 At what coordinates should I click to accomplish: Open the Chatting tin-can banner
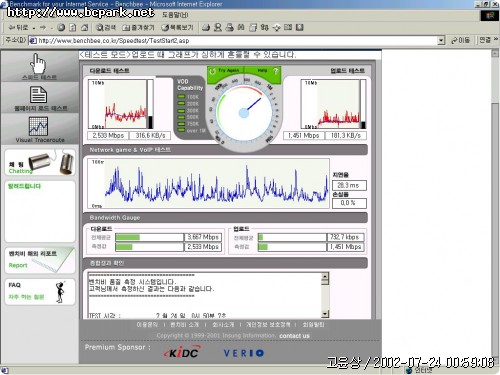(40, 162)
